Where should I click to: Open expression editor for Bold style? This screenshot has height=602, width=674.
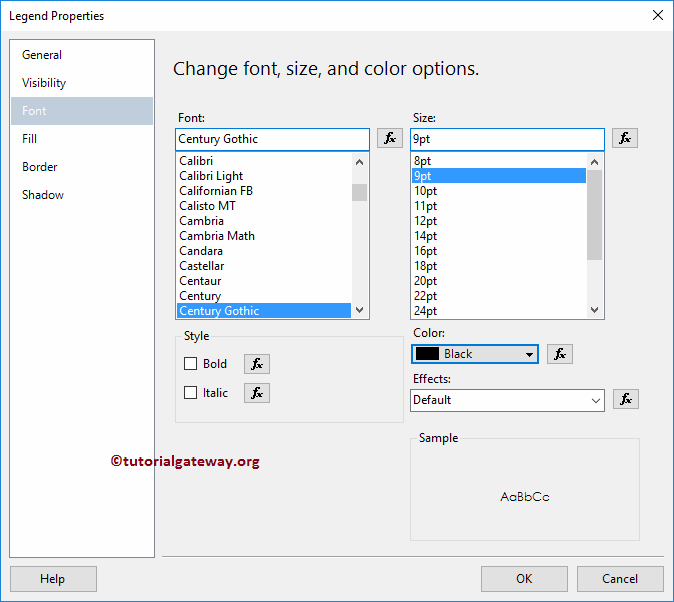[x=257, y=364]
